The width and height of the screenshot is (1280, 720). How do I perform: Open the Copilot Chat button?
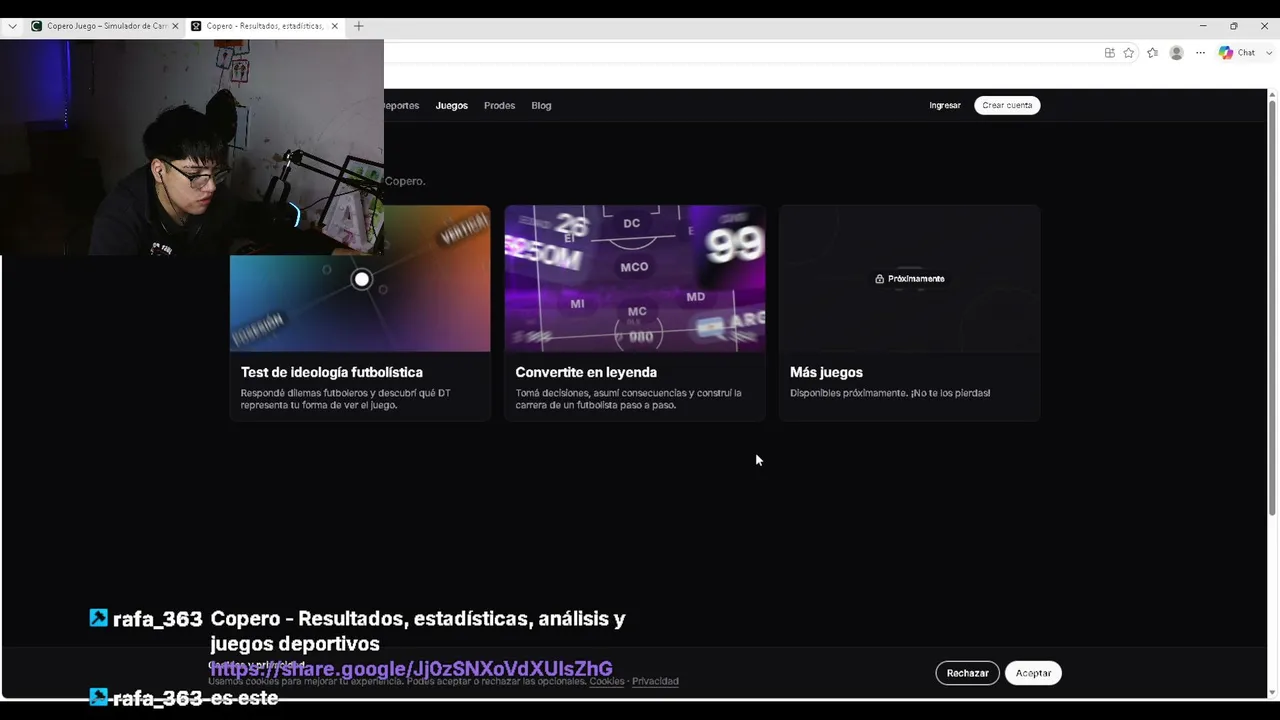tap(1238, 53)
